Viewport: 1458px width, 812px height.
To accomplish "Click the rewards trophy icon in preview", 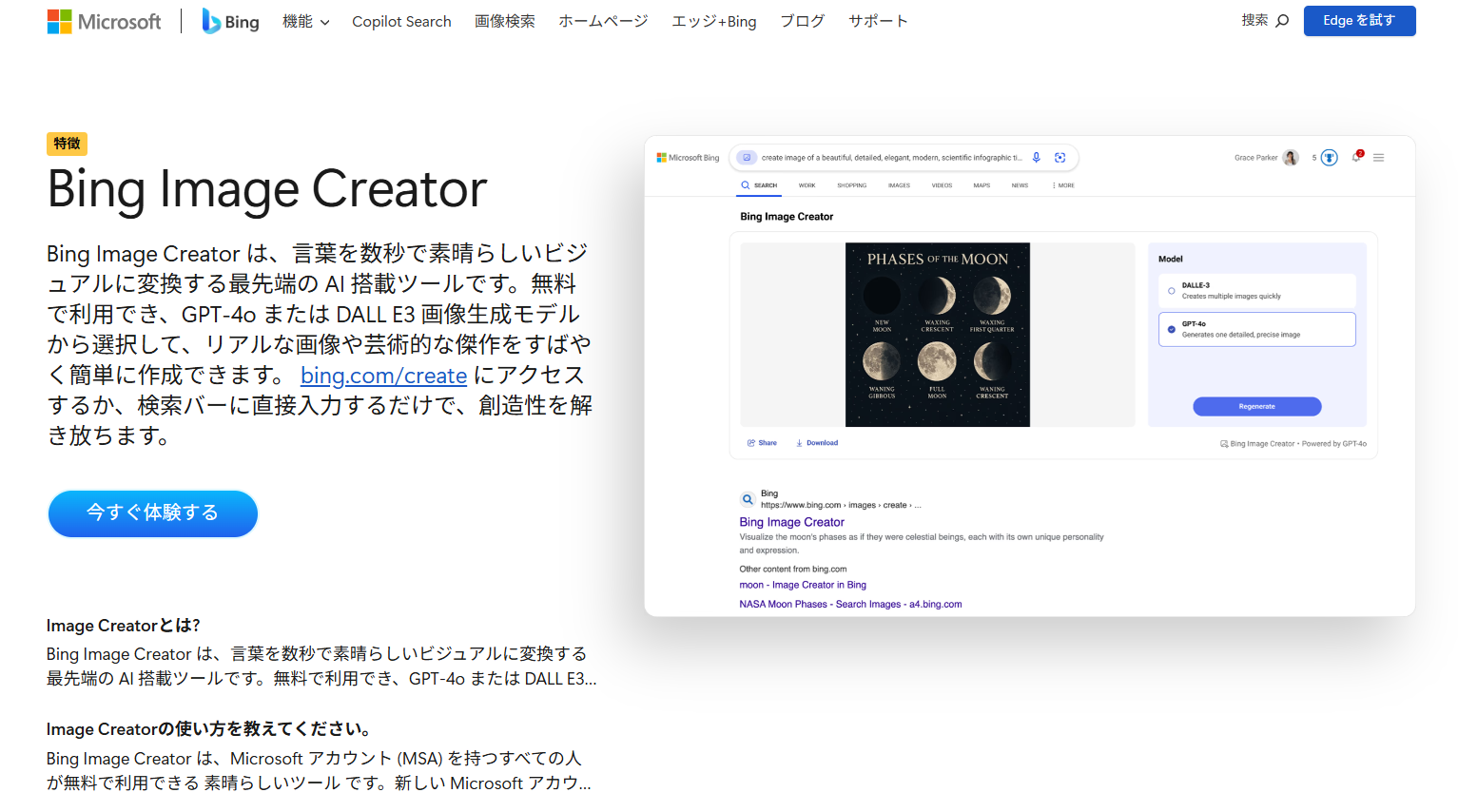I will 1330,158.
